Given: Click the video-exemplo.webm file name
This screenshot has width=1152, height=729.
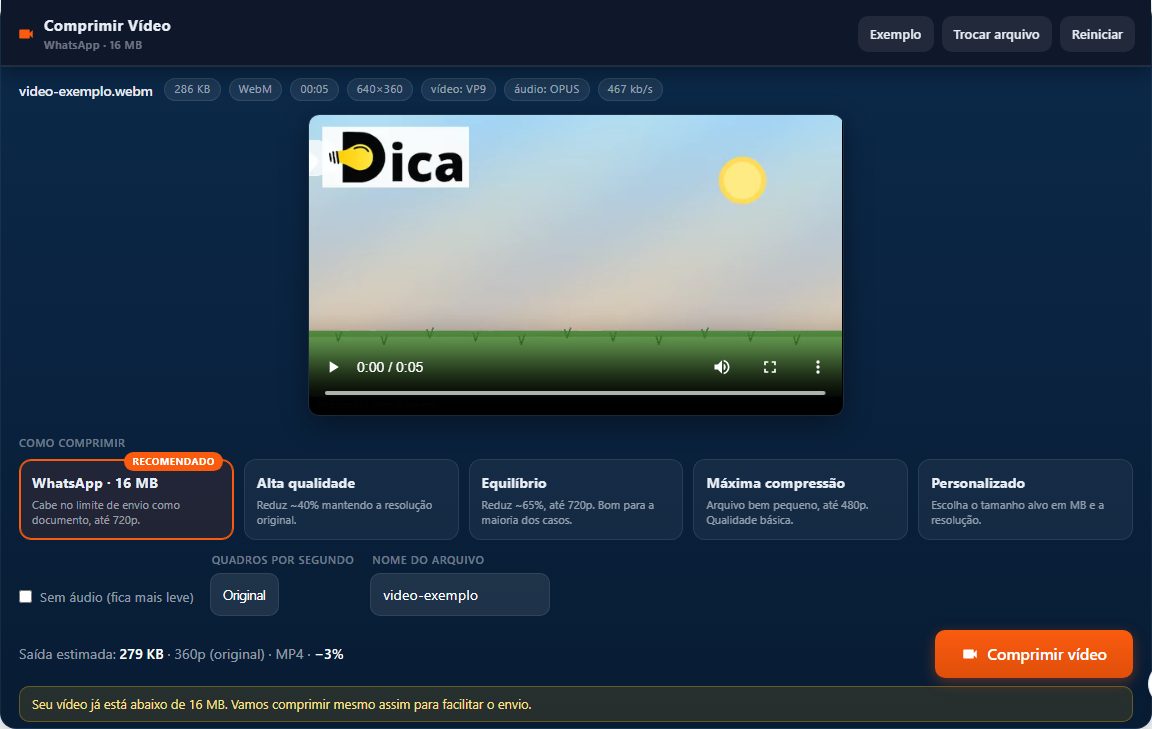Looking at the screenshot, I should point(85,91).
